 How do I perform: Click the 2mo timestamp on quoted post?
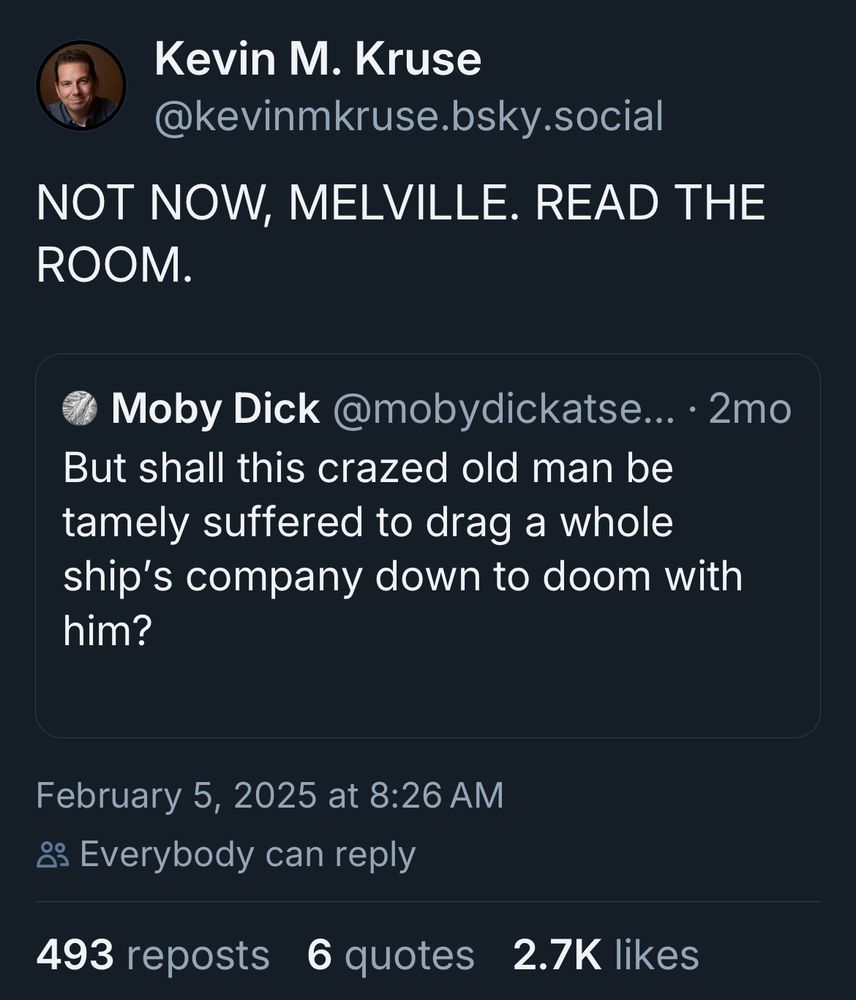[751, 408]
